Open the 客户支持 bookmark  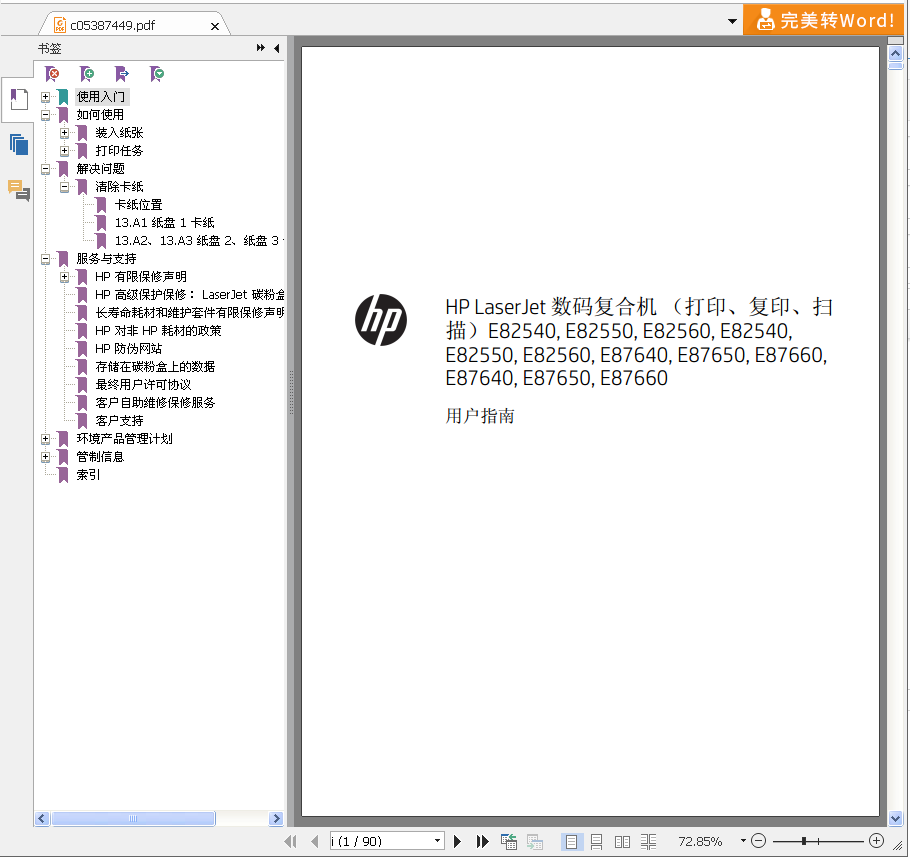(119, 421)
